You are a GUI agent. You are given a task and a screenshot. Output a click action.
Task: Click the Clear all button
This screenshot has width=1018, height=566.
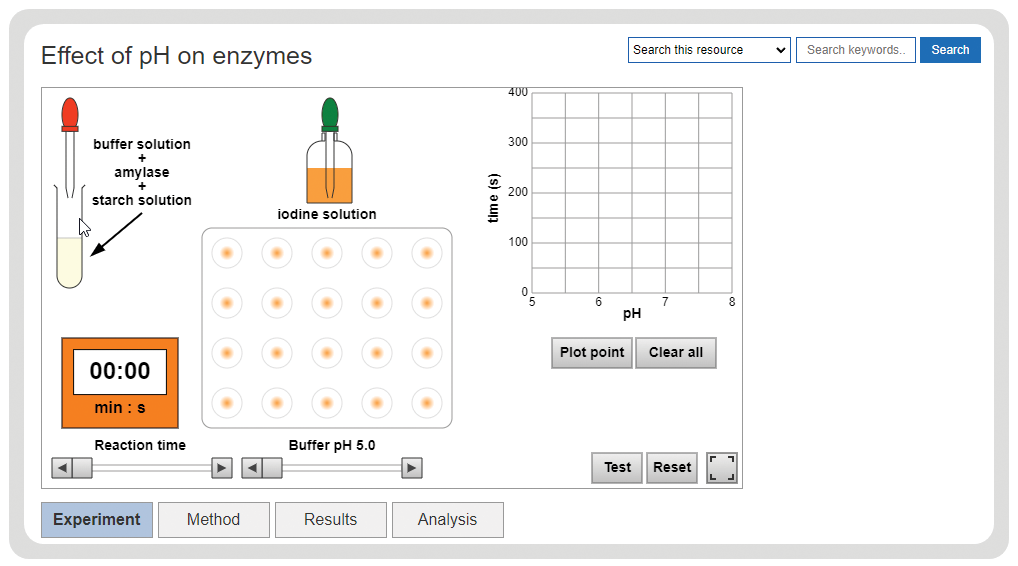point(676,352)
